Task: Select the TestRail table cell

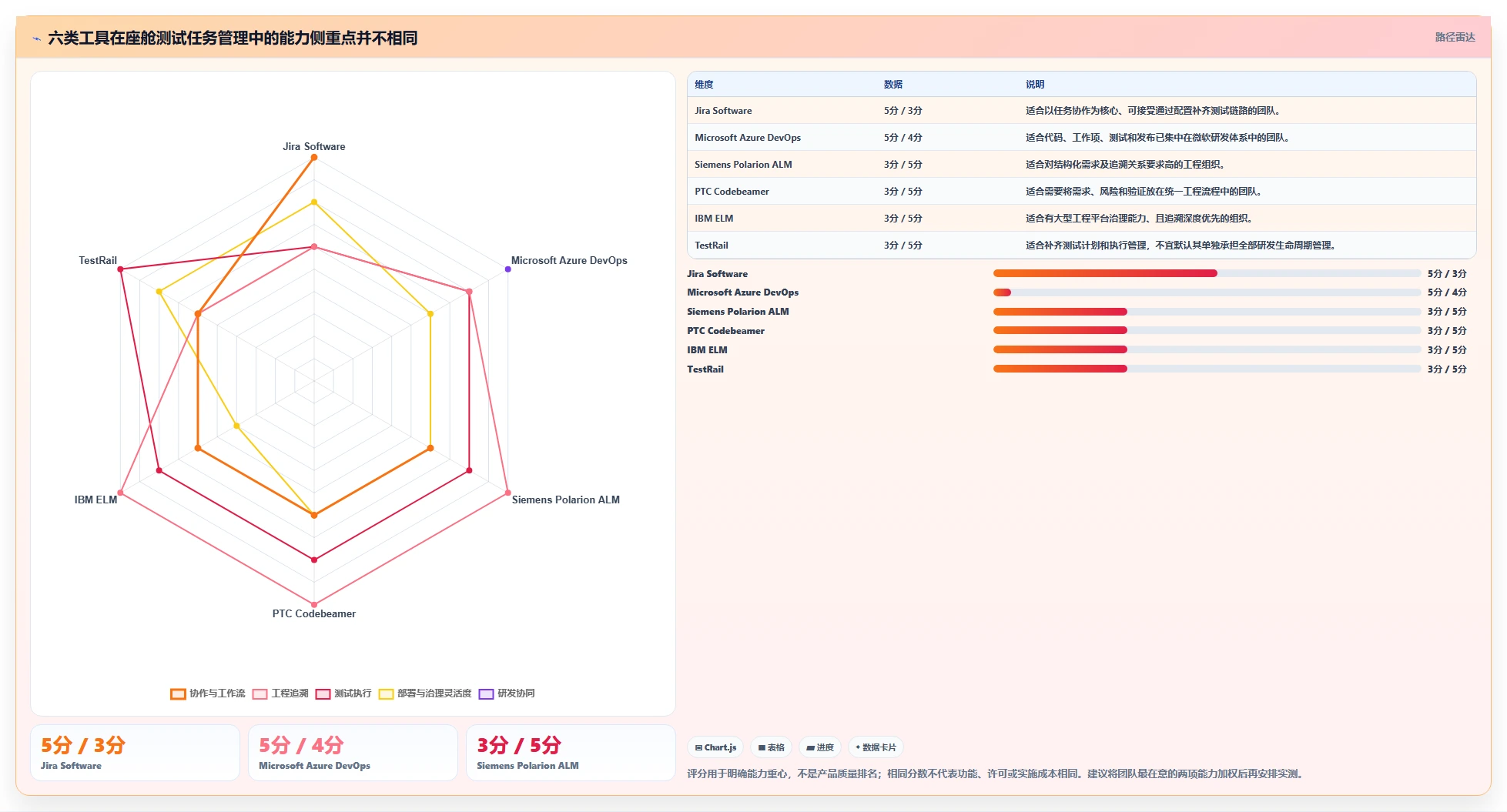Action: 782,246
